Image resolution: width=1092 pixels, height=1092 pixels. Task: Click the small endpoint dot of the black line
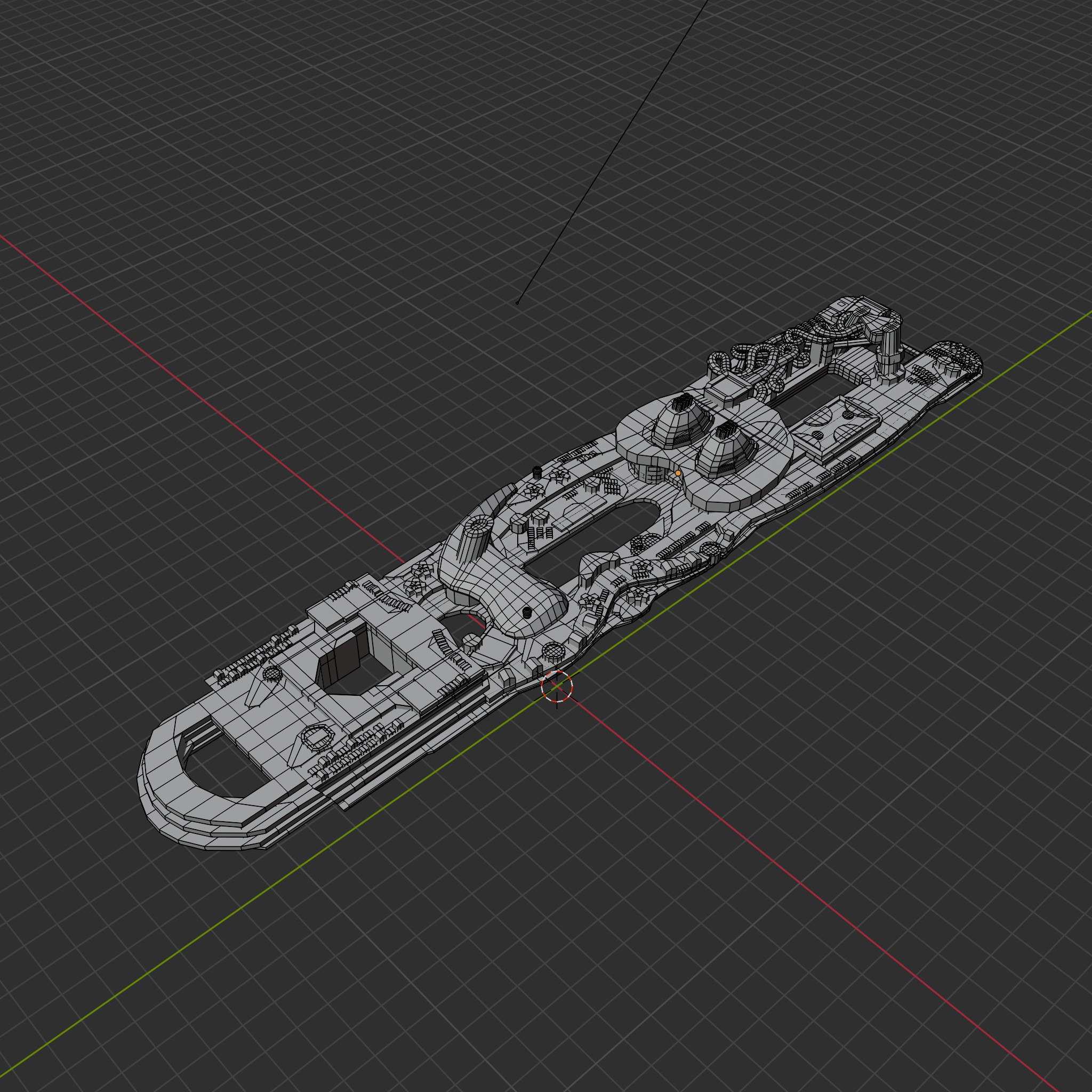(x=517, y=303)
